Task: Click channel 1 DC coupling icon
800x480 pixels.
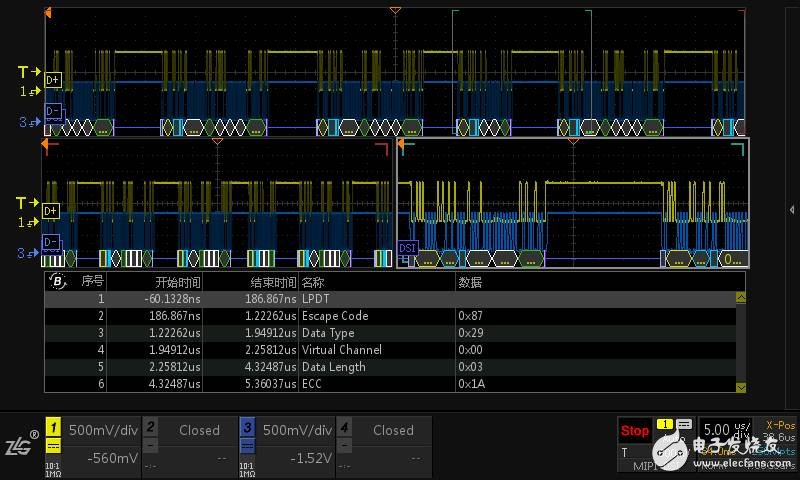Action: 54,446
